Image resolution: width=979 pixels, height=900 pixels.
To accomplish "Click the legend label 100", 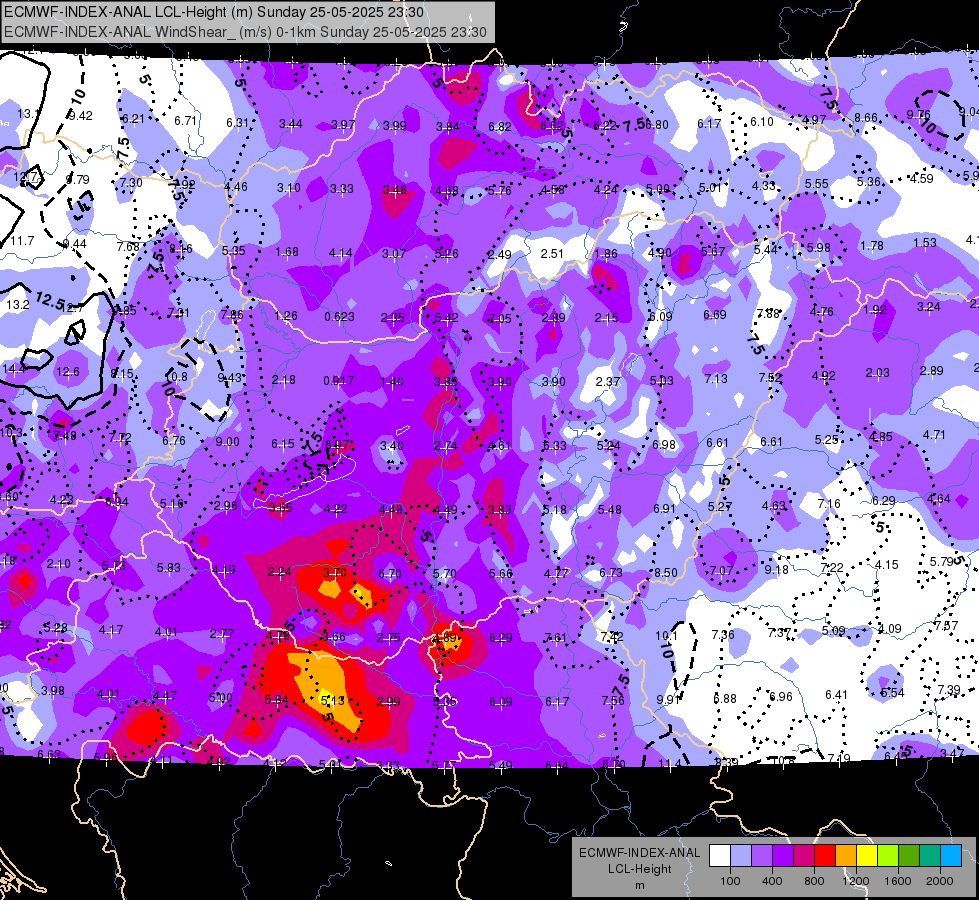I will pyautogui.click(x=730, y=881).
